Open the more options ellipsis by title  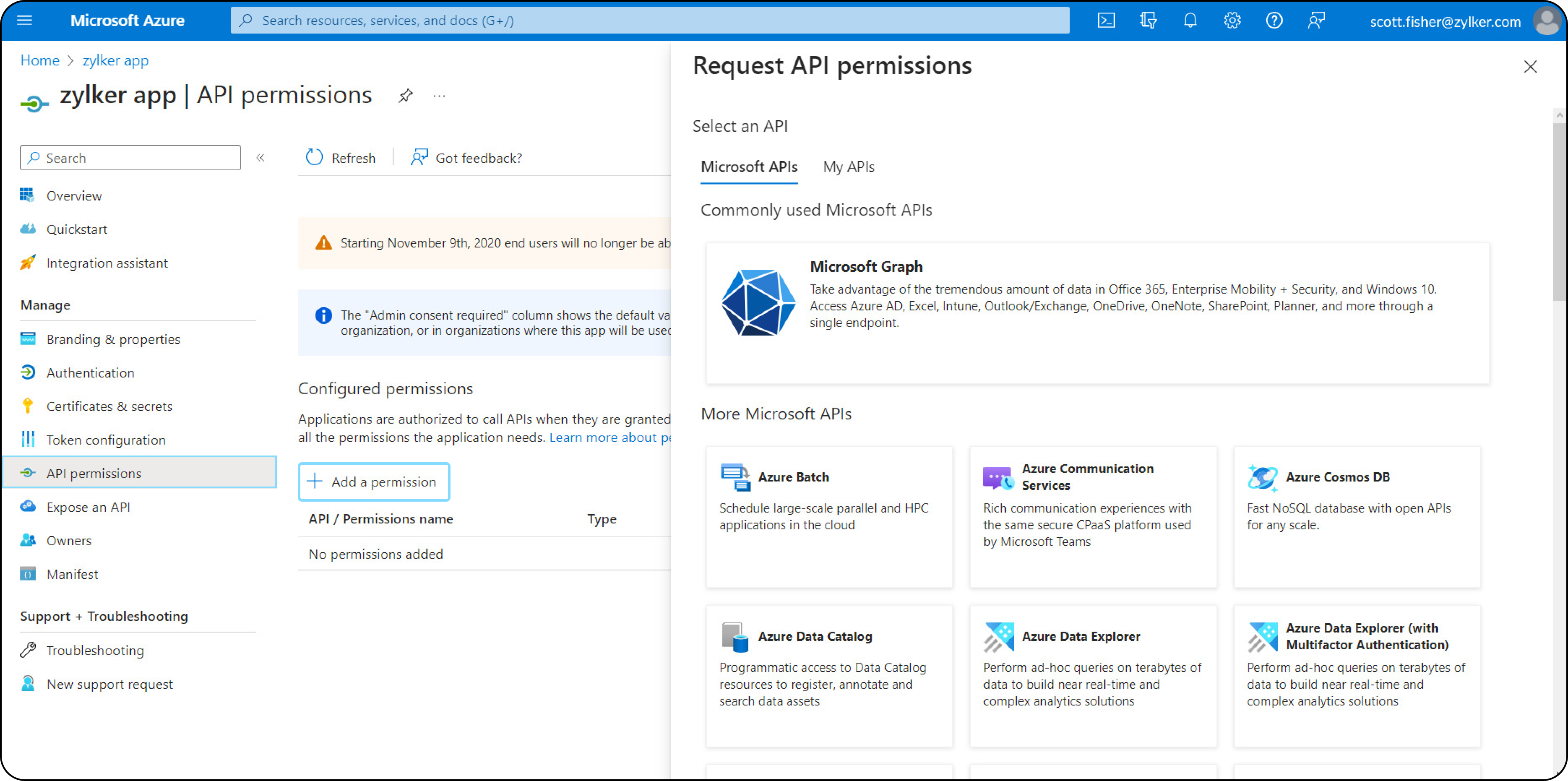click(x=439, y=96)
